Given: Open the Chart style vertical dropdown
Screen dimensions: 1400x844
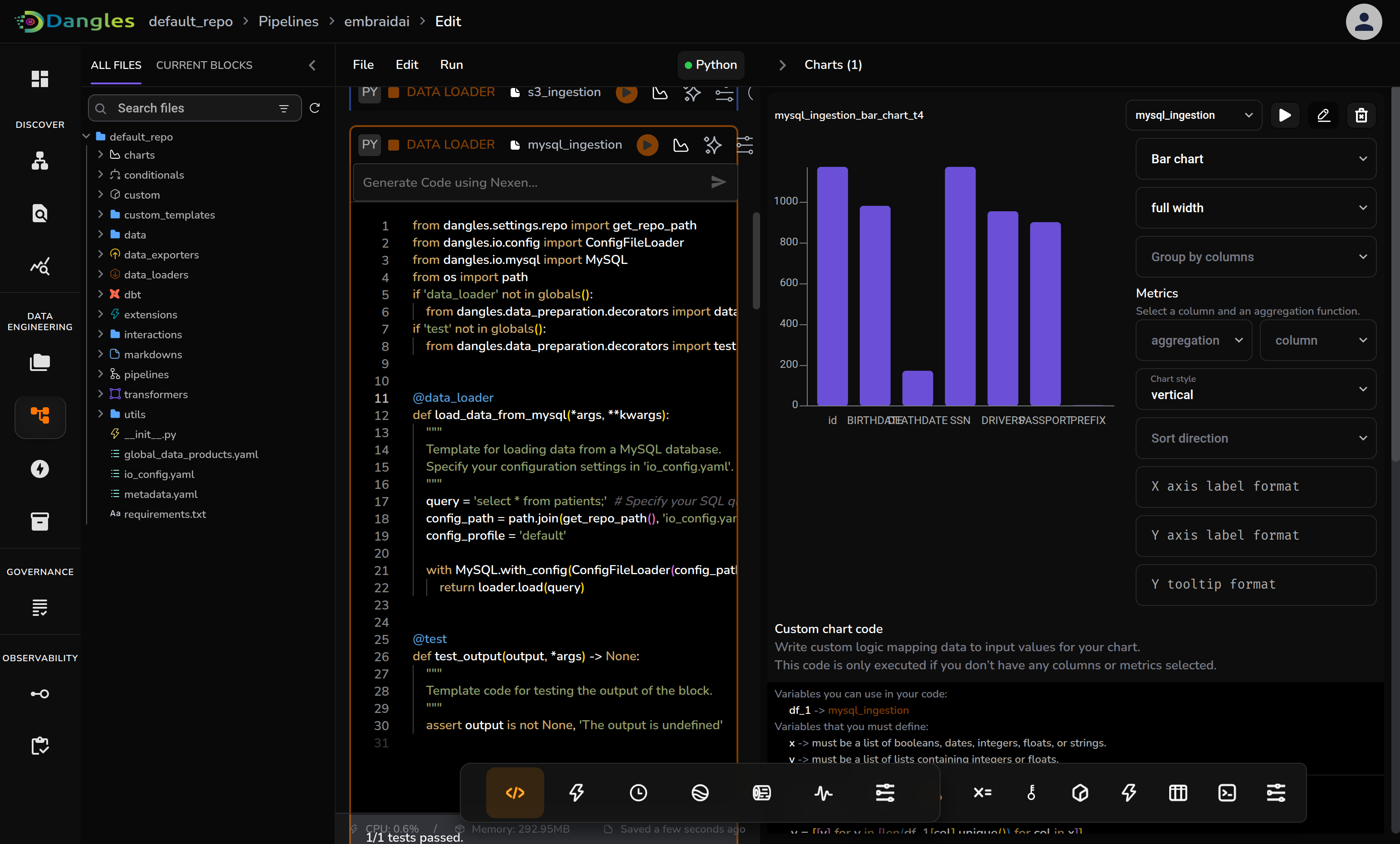Looking at the screenshot, I should pos(1255,389).
